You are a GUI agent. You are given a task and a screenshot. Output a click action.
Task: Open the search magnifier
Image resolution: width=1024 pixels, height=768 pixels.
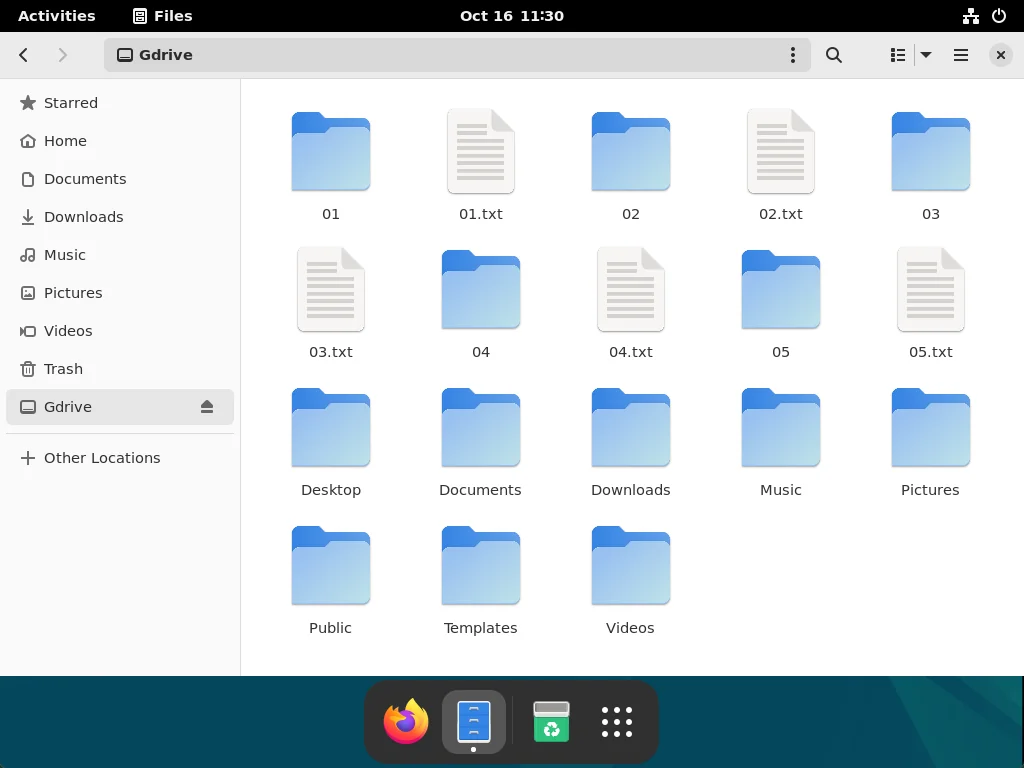833,55
